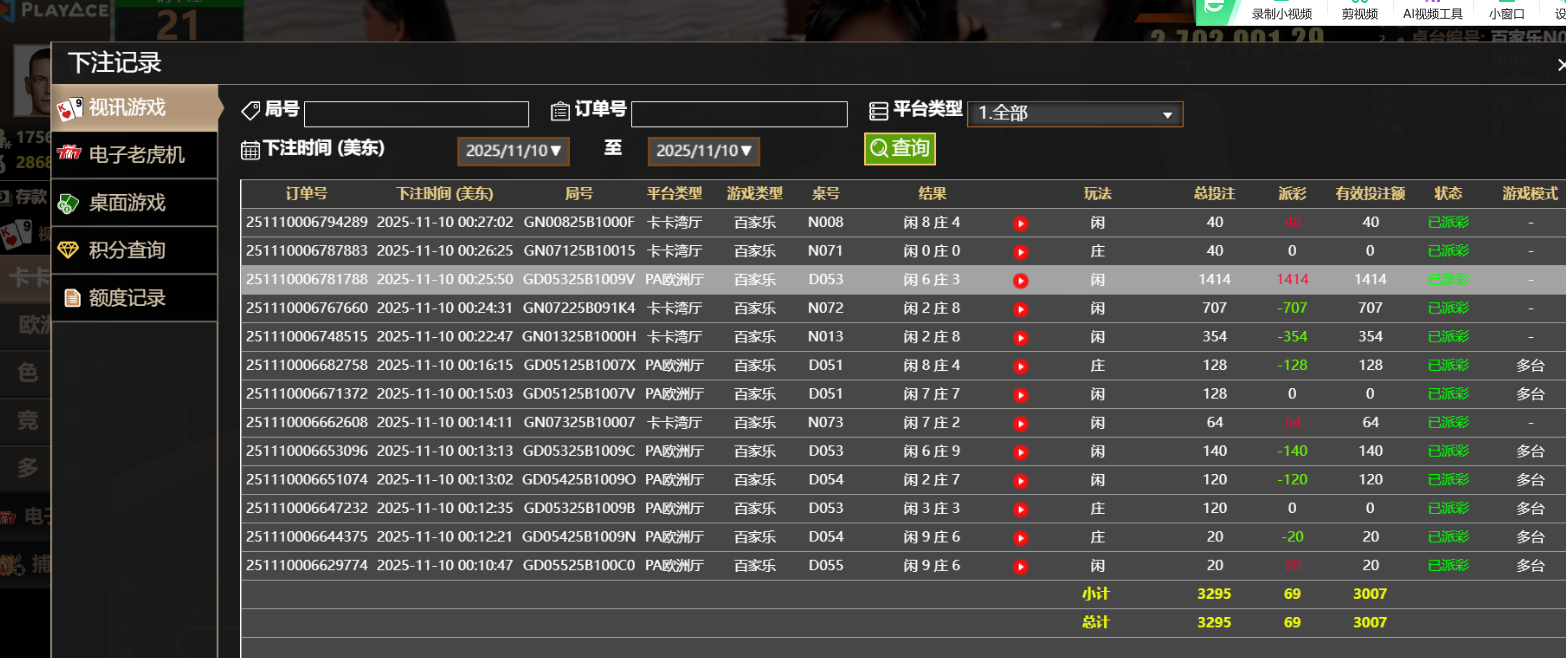Play video replay for order 251110006781788
The height and width of the screenshot is (658, 1566).
coord(1020,281)
